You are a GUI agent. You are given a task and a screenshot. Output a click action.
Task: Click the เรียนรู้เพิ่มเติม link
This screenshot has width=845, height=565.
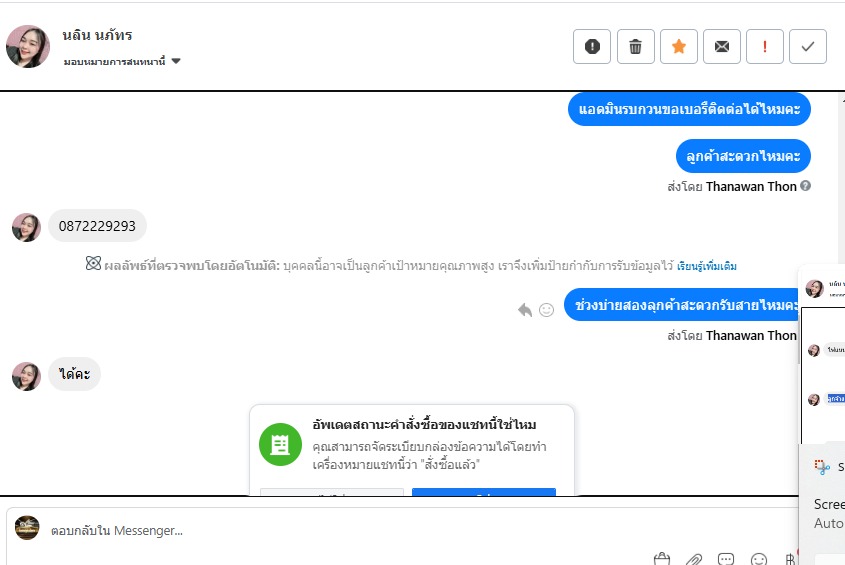[706, 266]
